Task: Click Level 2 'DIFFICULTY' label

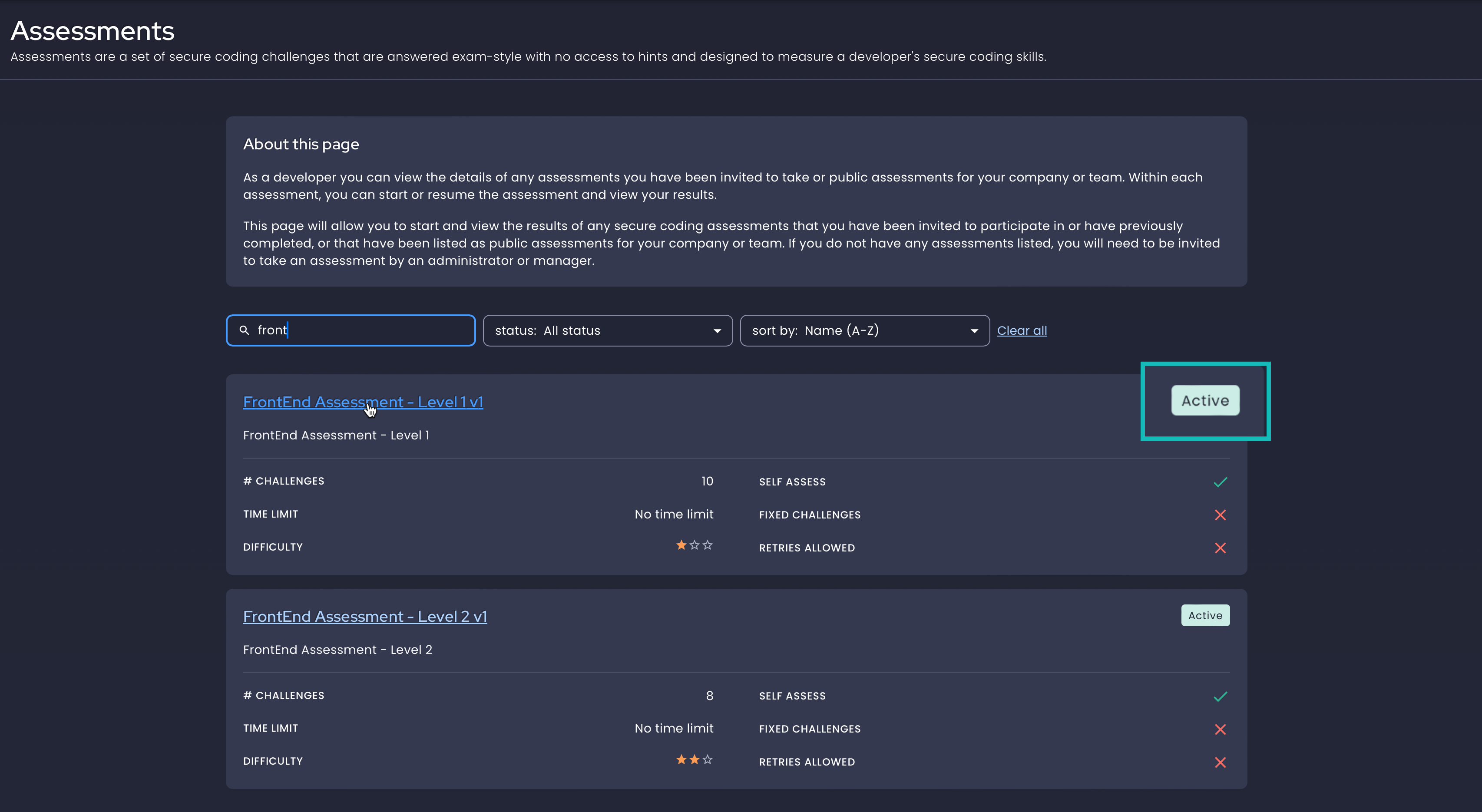Action: (x=273, y=761)
